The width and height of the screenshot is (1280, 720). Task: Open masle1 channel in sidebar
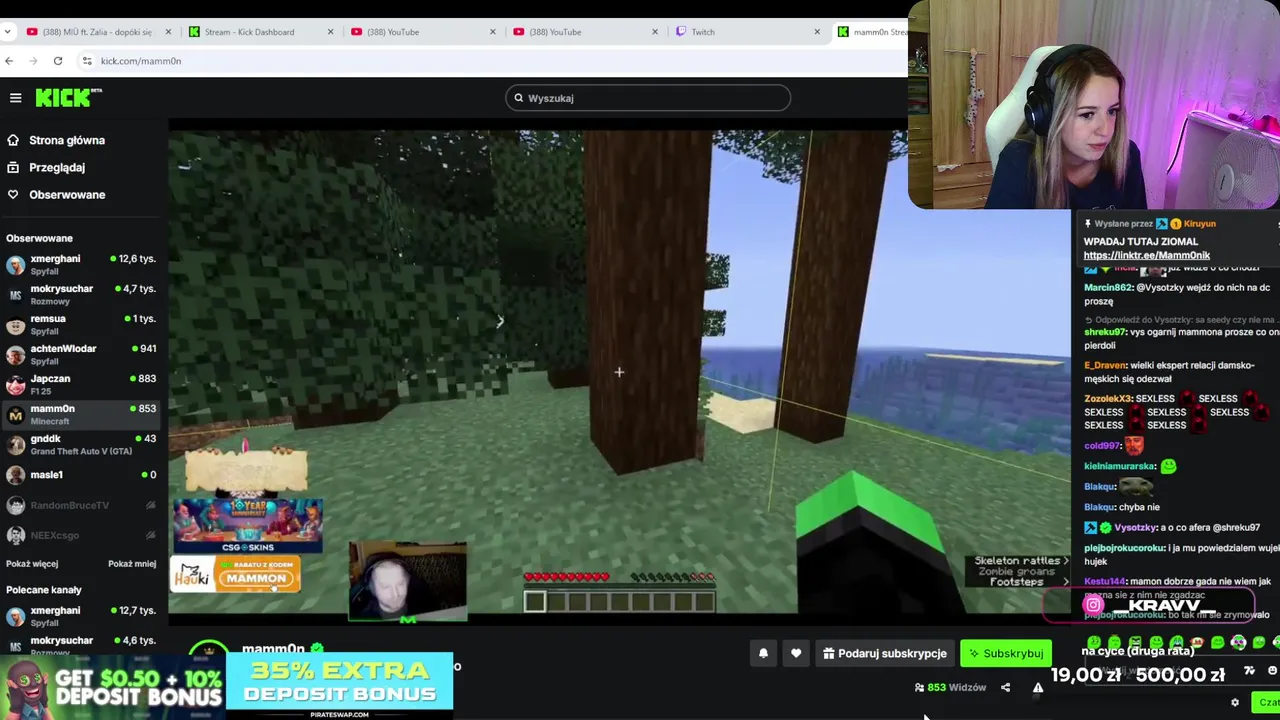click(82, 475)
